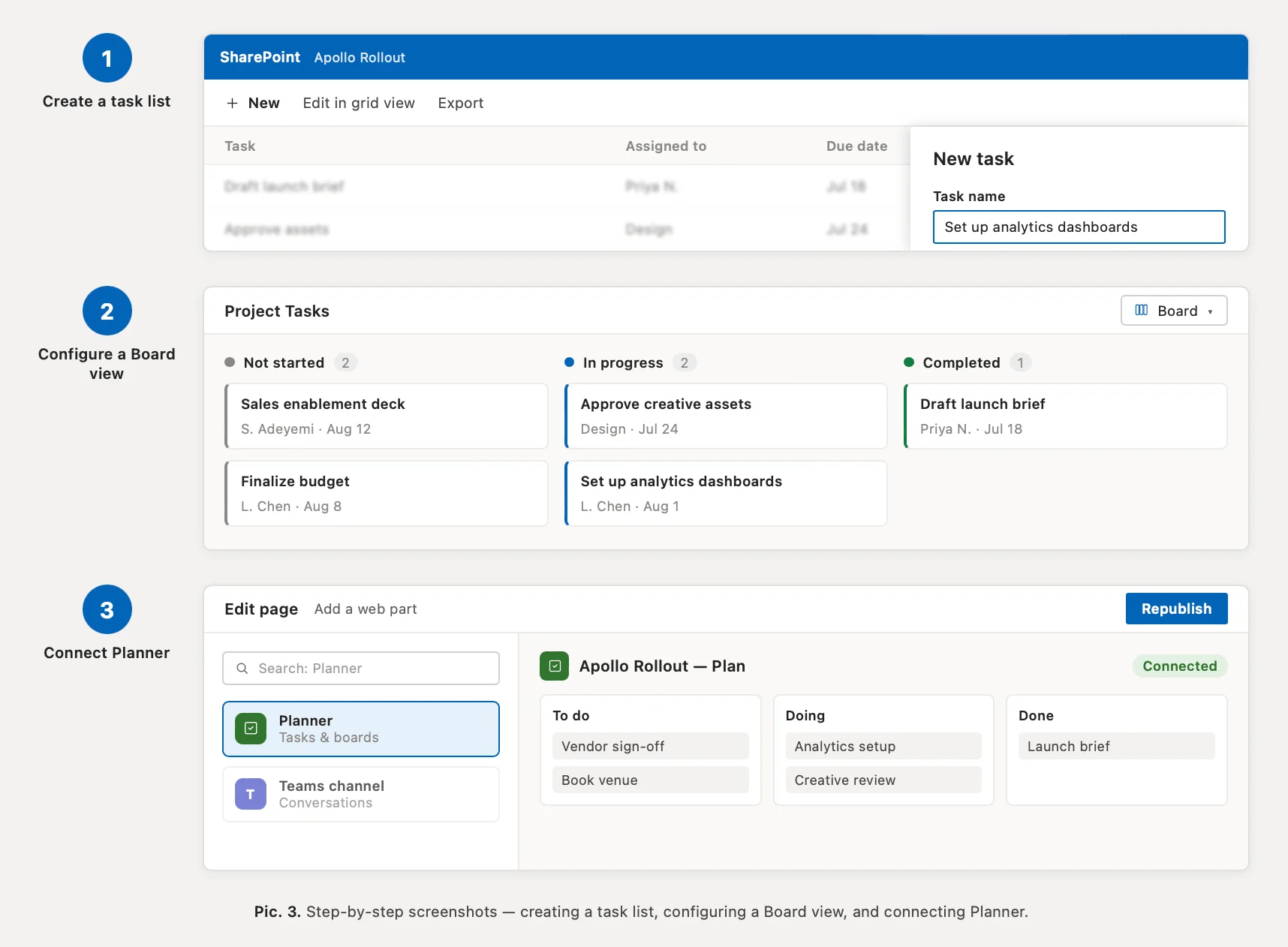The image size is (1288, 947).
Task: Click the Search: Planner field
Action: point(361,668)
